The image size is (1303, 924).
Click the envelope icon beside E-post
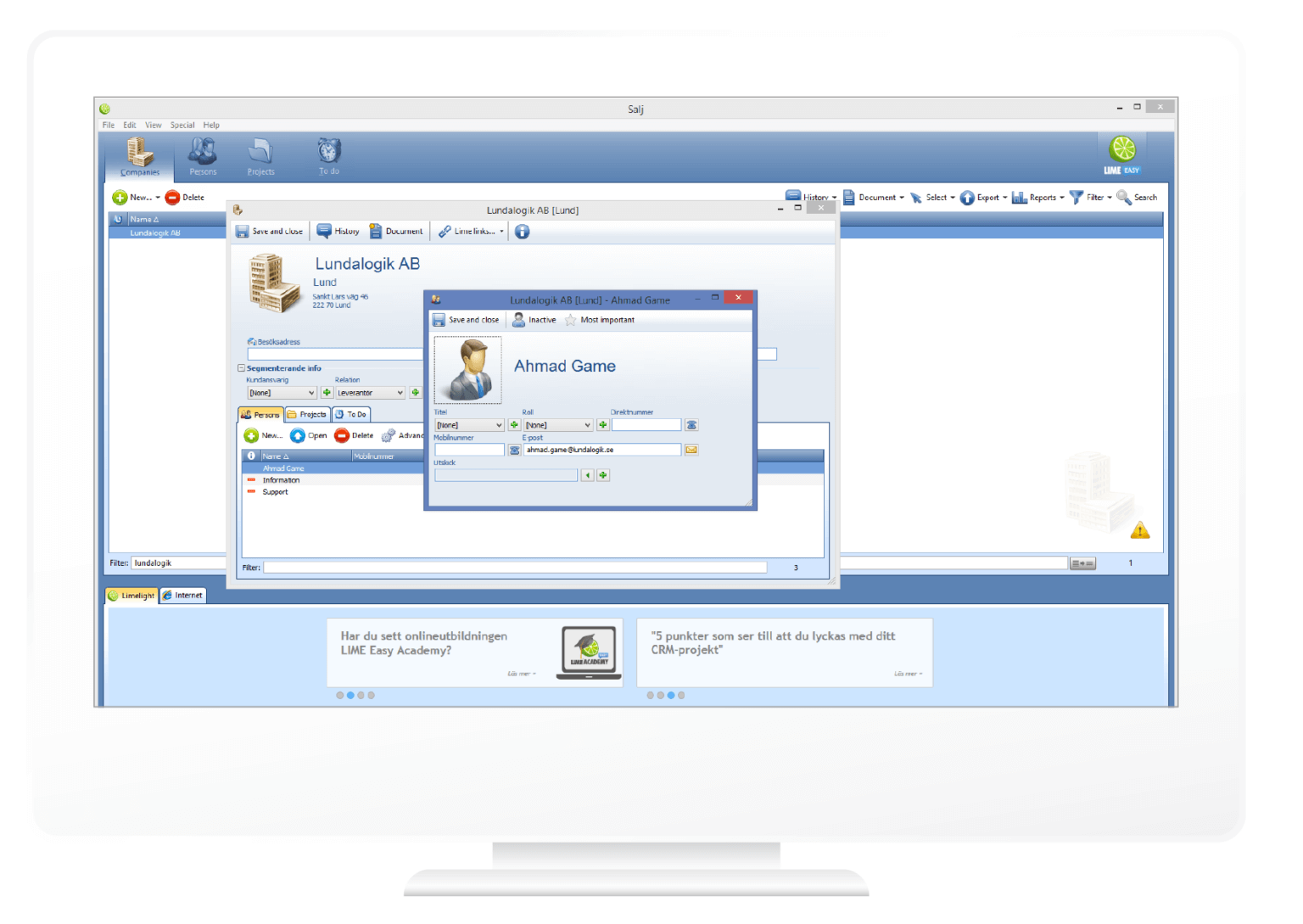click(x=691, y=449)
